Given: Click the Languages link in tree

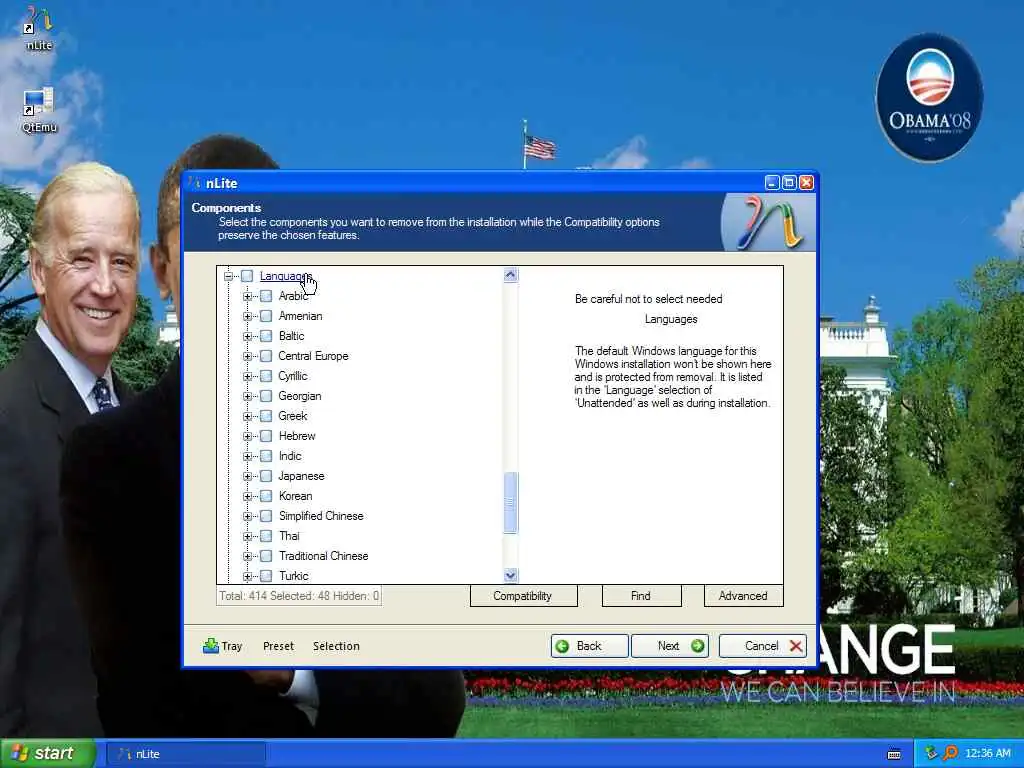Looking at the screenshot, I should (x=286, y=276).
